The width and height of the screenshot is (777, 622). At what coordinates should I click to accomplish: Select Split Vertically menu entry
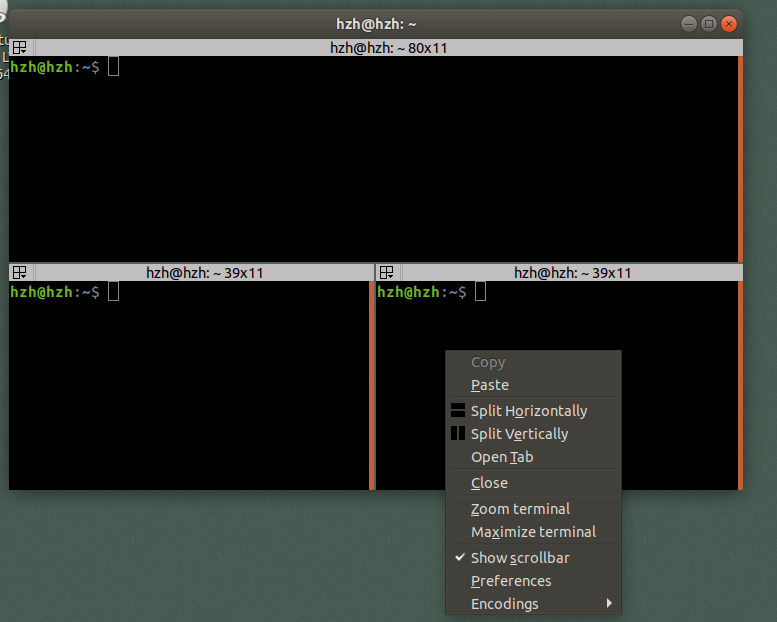[x=533, y=434]
